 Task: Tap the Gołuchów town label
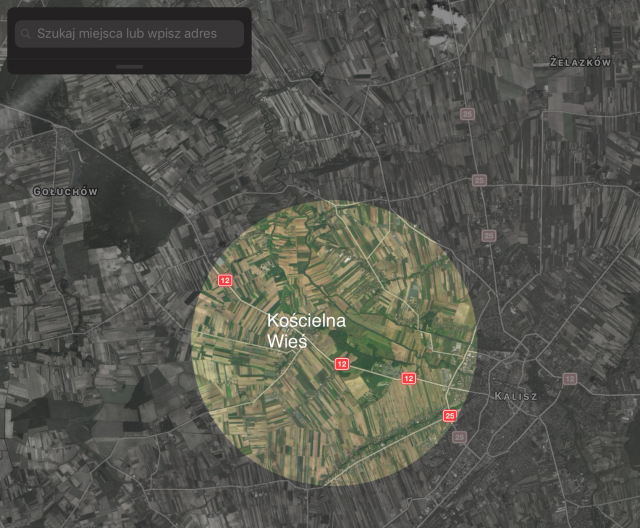pos(65,191)
